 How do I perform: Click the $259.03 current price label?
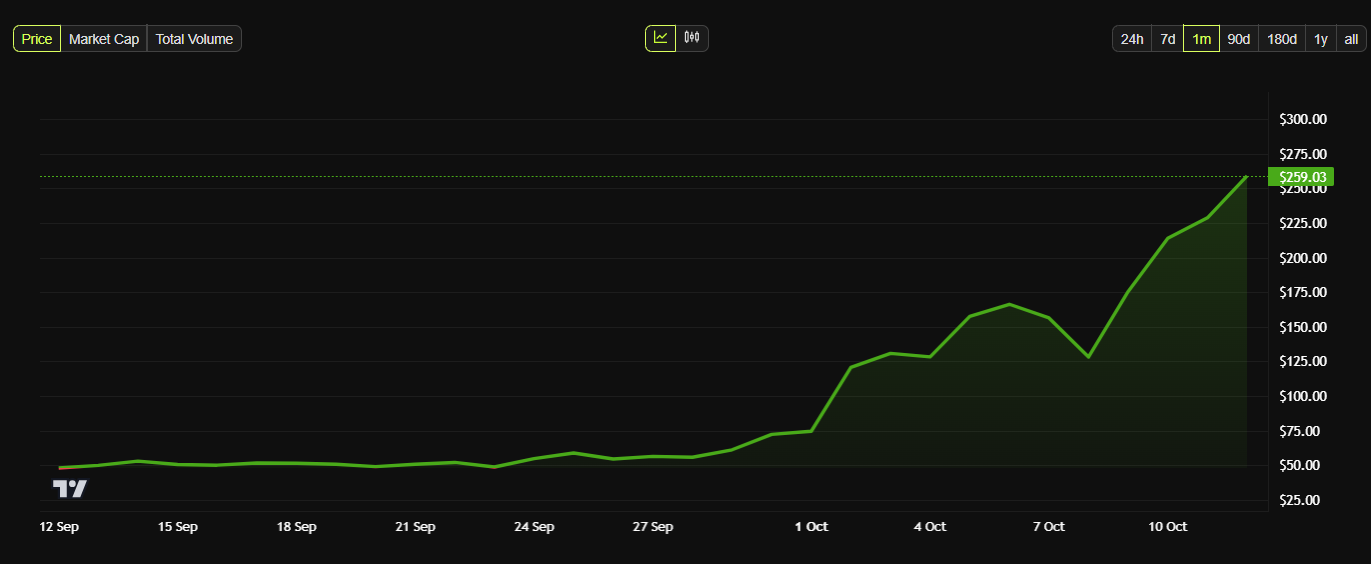click(x=1302, y=177)
